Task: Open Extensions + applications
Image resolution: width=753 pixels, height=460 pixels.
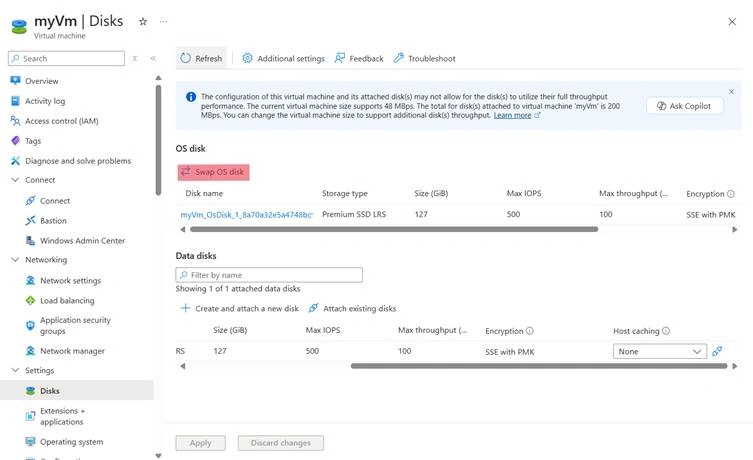Action: click(x=61, y=416)
